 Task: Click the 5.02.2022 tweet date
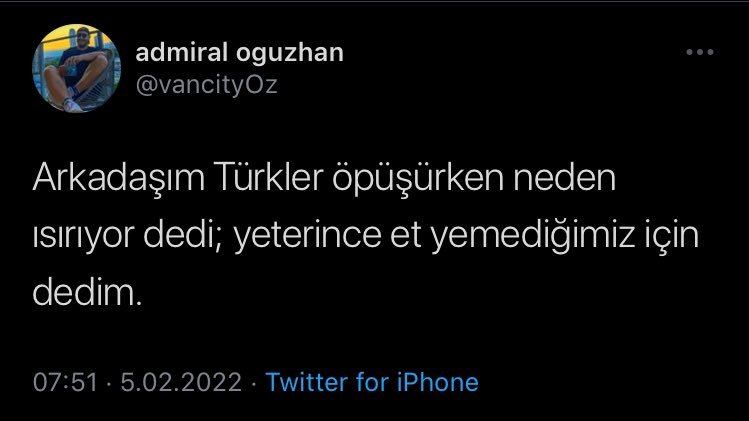pyautogui.click(x=180, y=382)
